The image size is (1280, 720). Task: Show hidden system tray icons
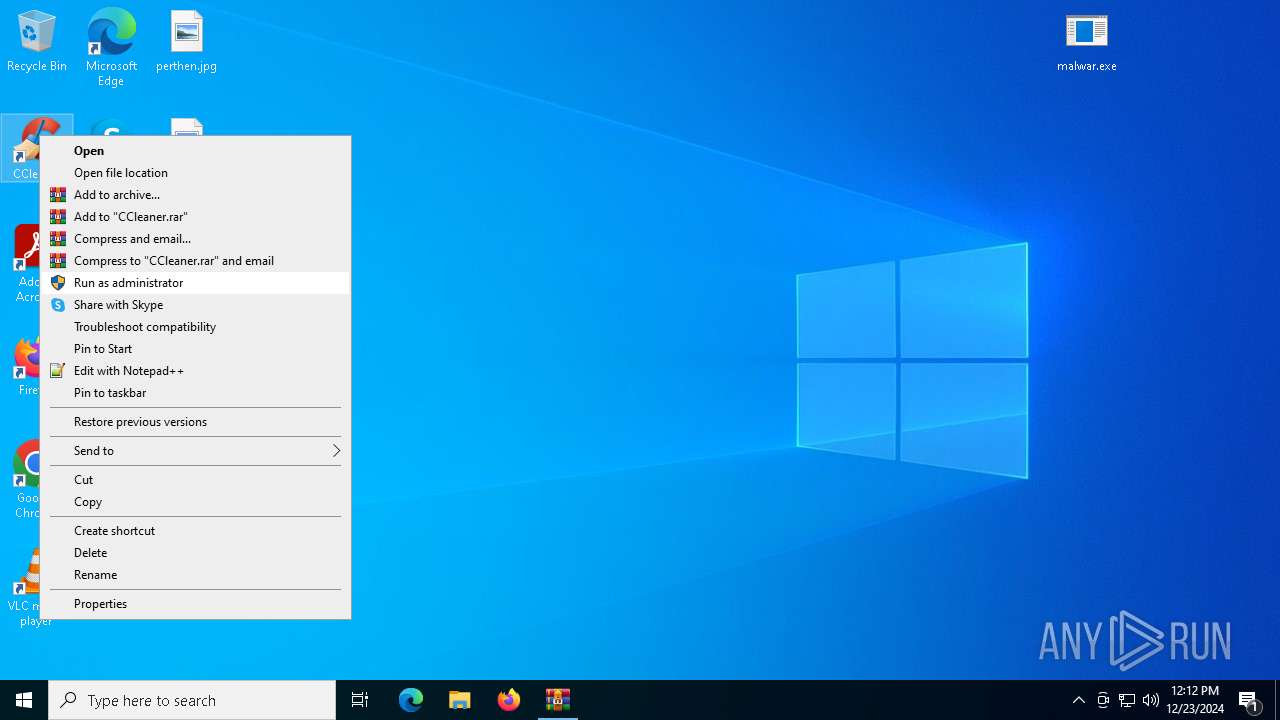click(1078, 700)
